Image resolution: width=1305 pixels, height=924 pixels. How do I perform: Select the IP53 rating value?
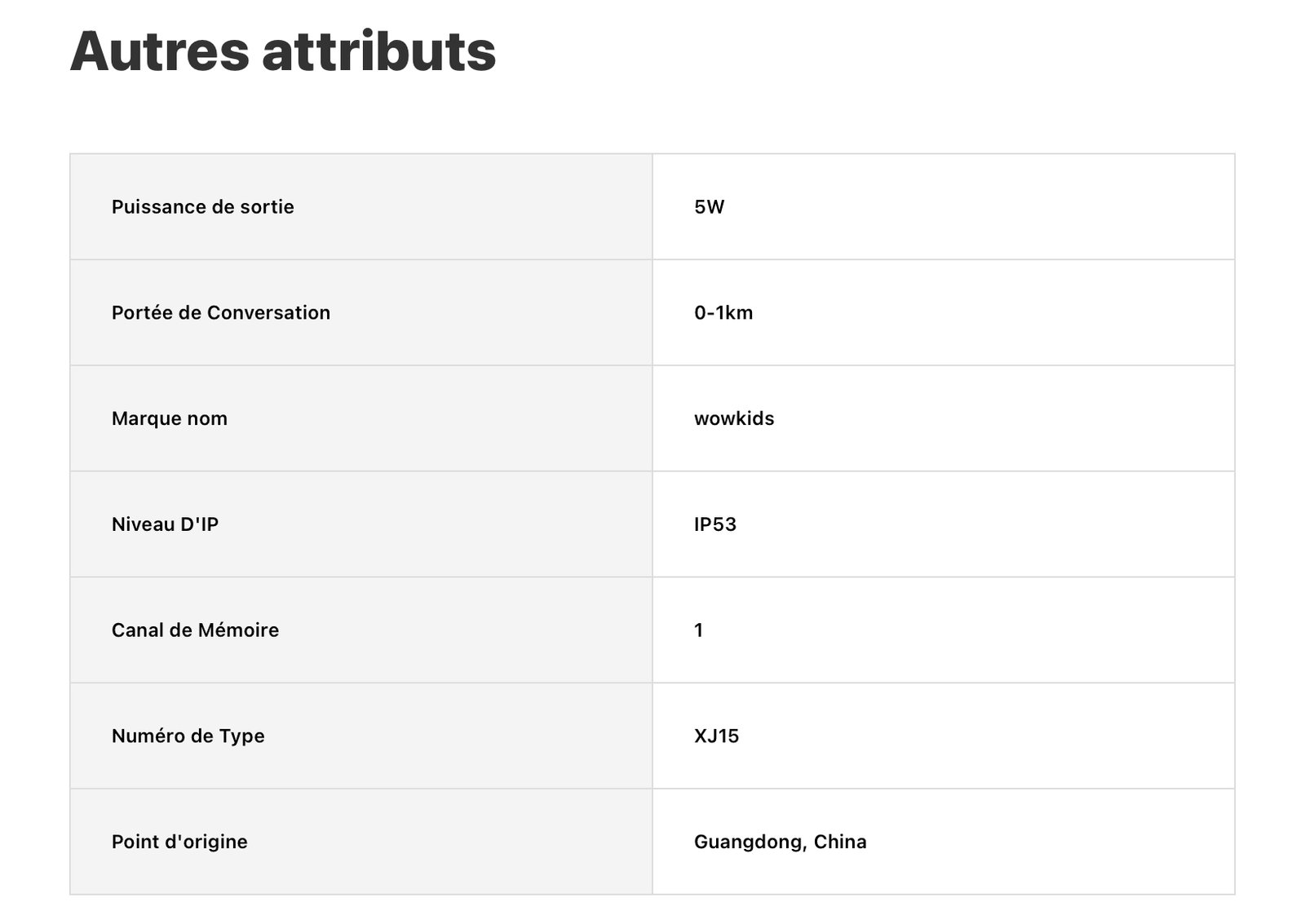[715, 524]
